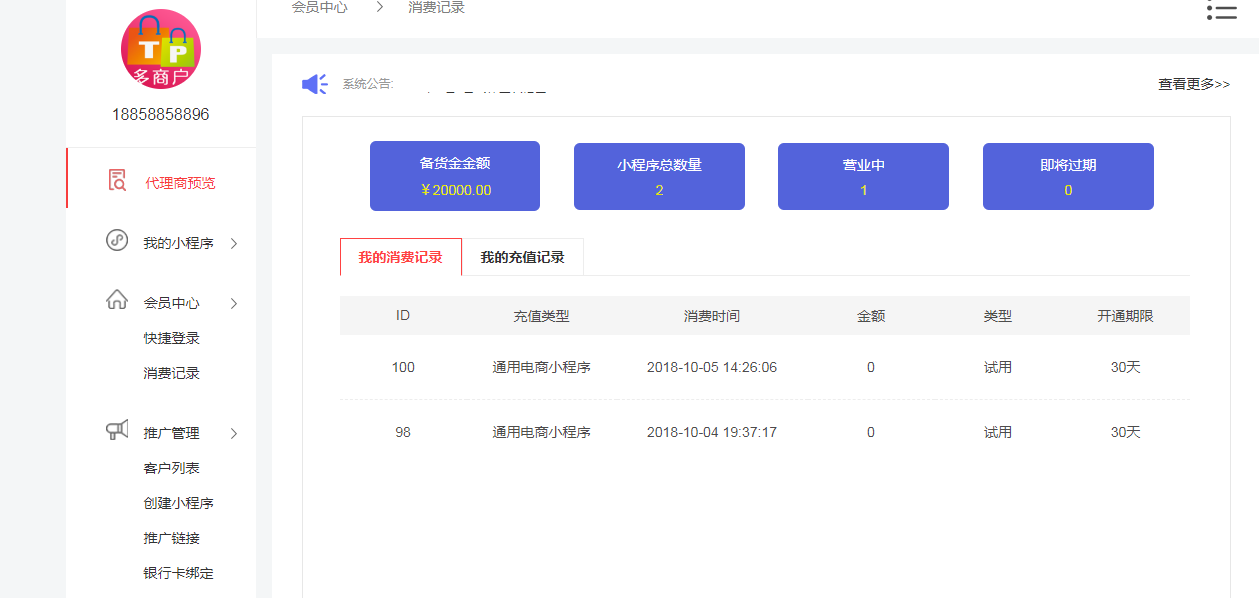
Task: Click 会员中心 in the breadcrumb
Action: [x=319, y=8]
